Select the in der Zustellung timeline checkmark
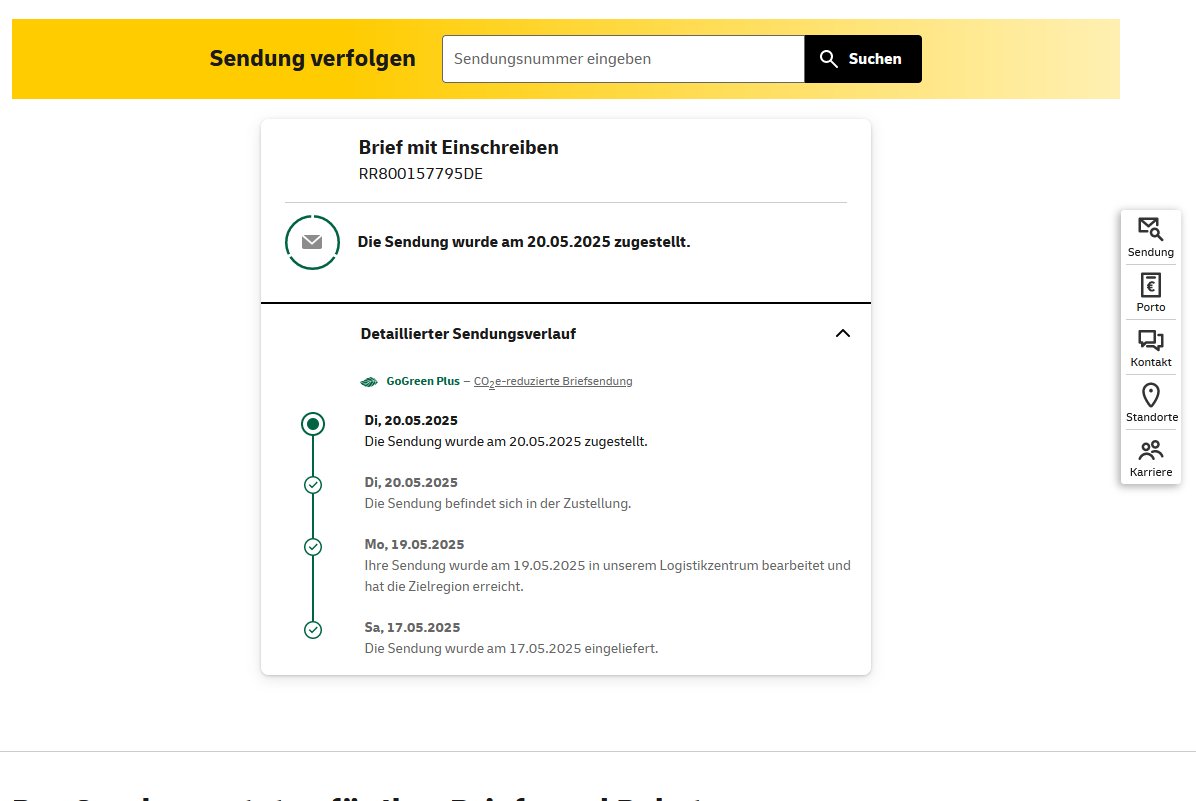The width and height of the screenshot is (1196, 801). point(313,485)
